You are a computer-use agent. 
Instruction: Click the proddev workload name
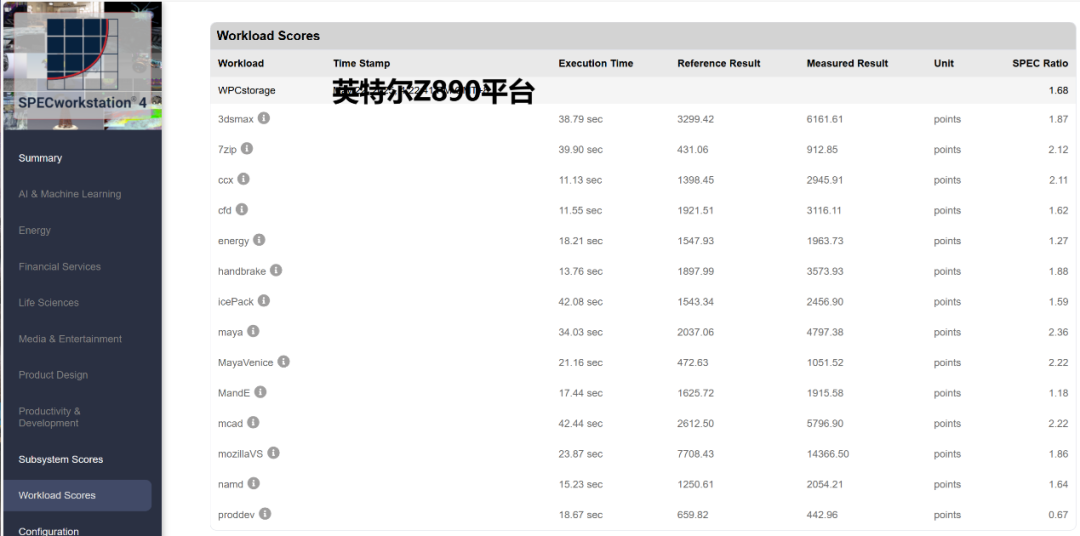point(236,515)
